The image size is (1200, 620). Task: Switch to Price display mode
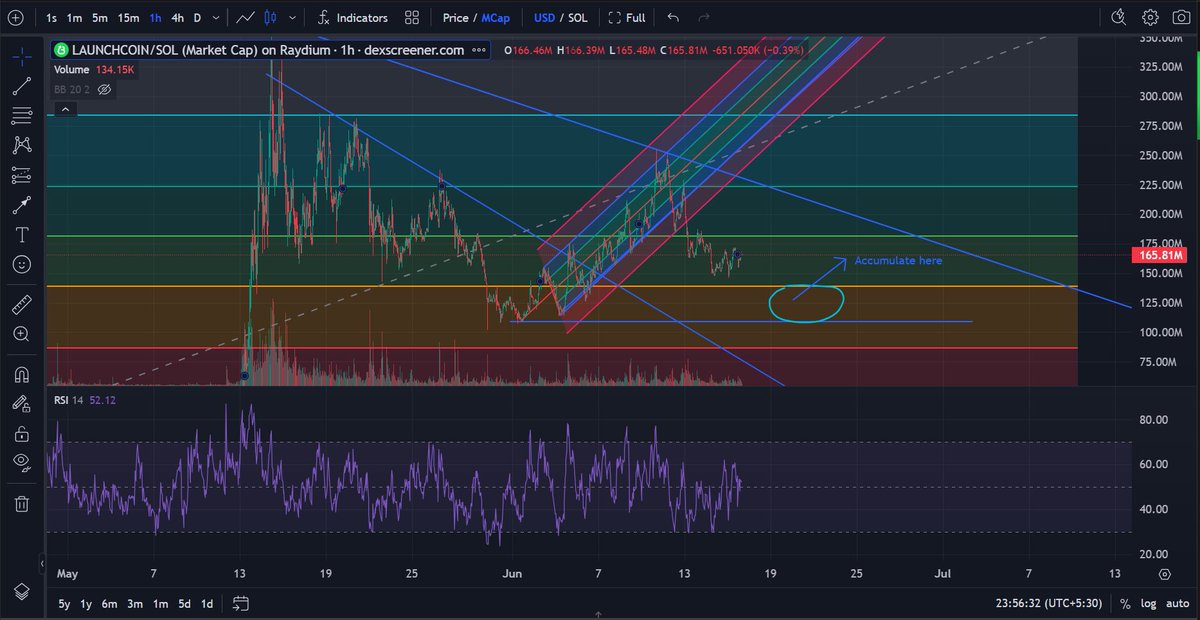coord(456,18)
